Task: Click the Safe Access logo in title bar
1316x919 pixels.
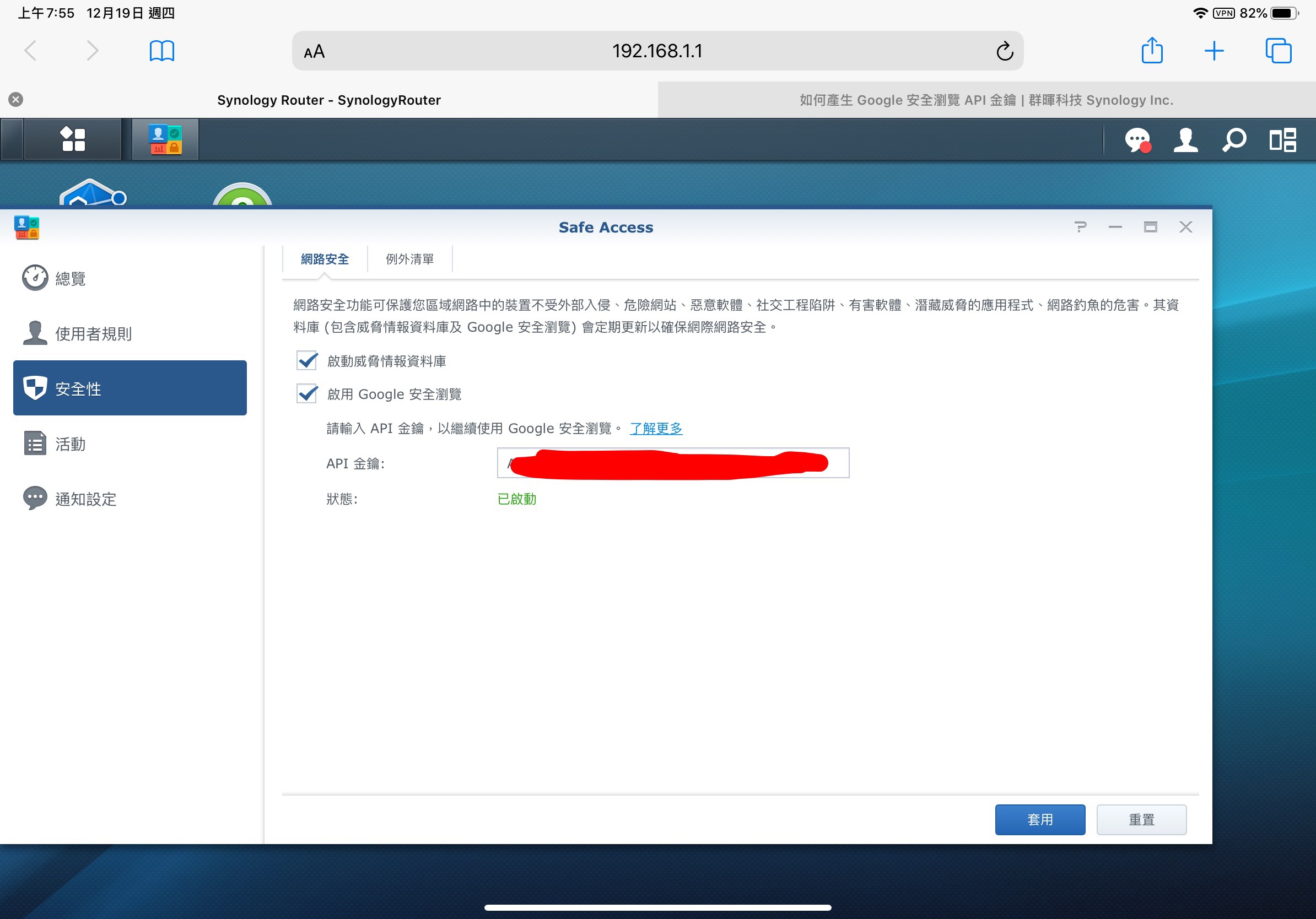Action: coord(26,228)
